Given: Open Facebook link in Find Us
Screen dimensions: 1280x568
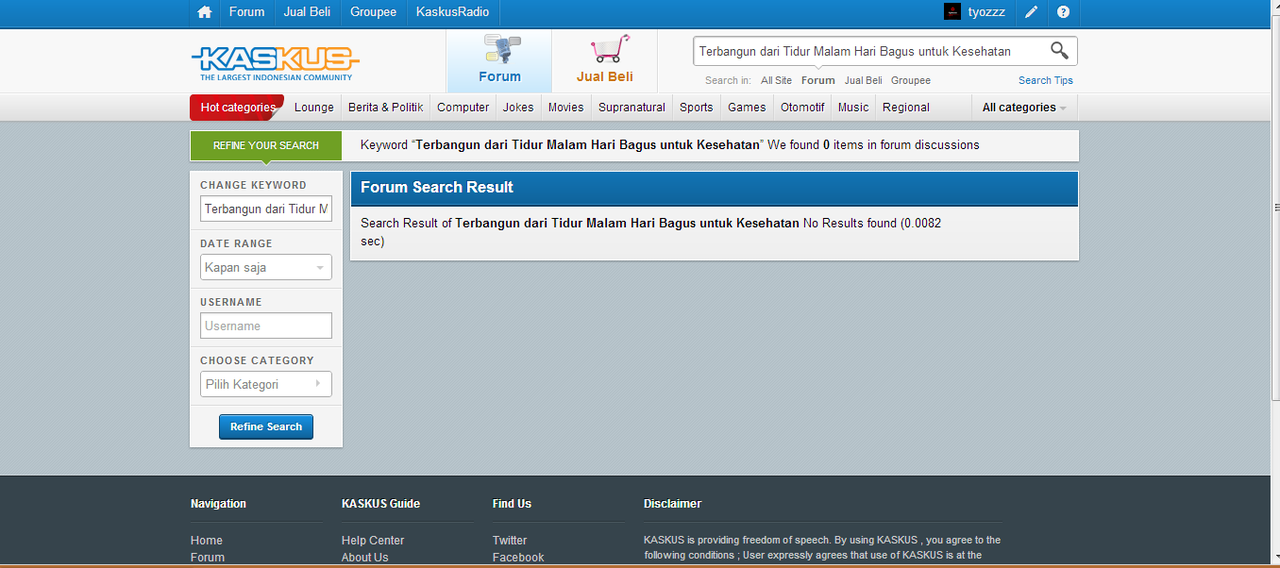Looking at the screenshot, I should (x=518, y=557).
